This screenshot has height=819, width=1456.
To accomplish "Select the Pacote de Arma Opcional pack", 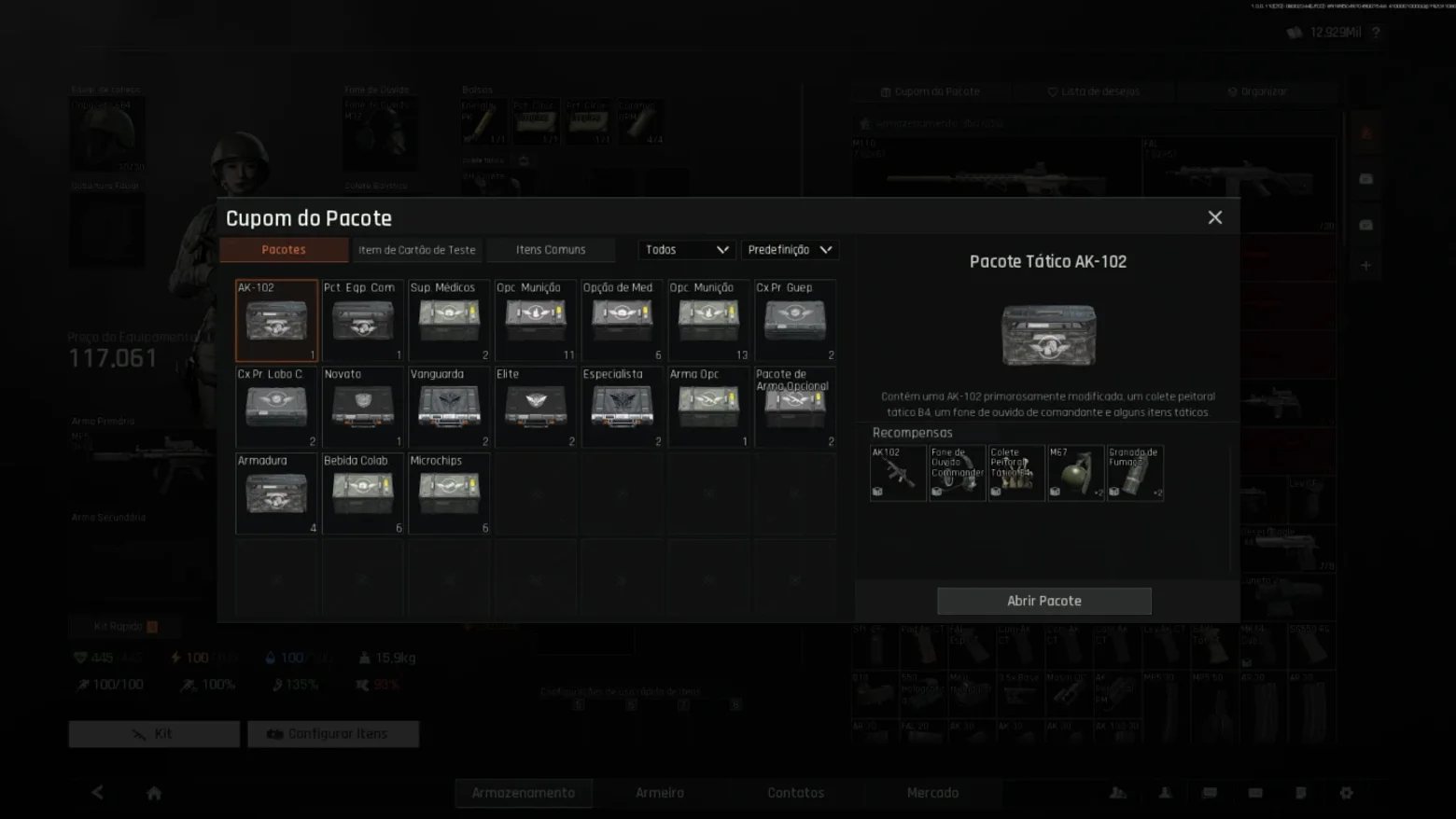I will click(795, 407).
